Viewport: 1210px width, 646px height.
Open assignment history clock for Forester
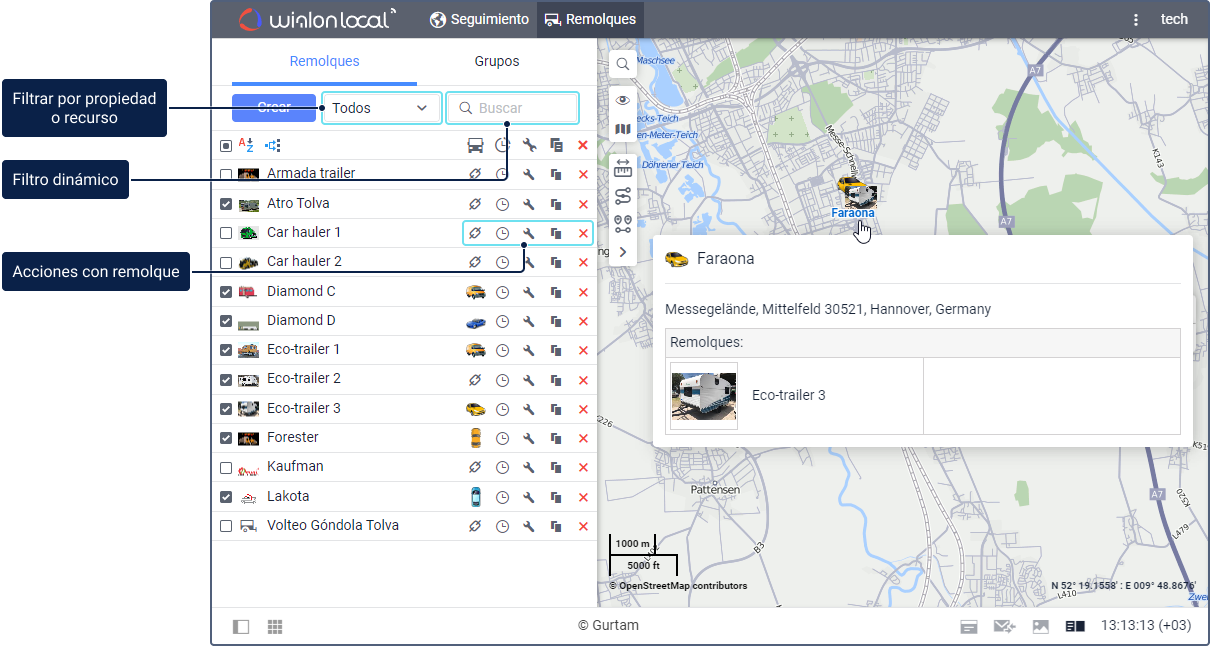(x=502, y=438)
